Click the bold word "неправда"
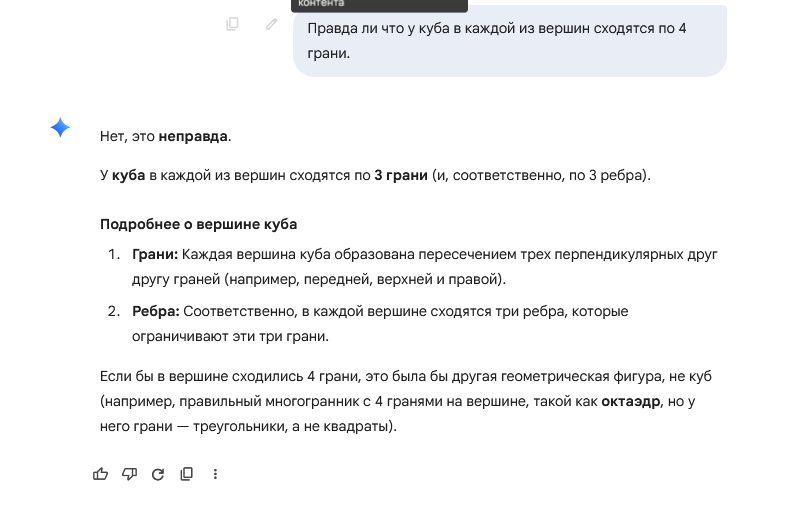 (x=192, y=136)
